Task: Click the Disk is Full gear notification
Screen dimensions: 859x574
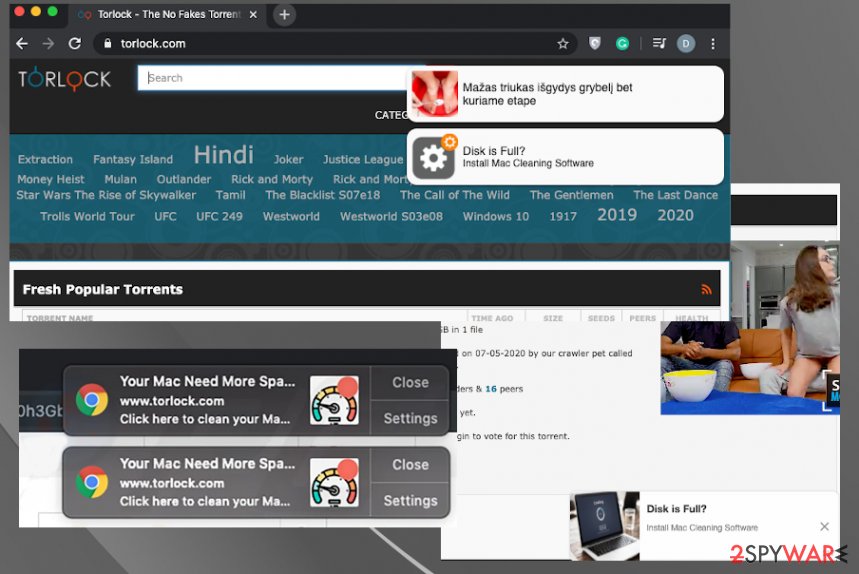Action: tap(565, 156)
